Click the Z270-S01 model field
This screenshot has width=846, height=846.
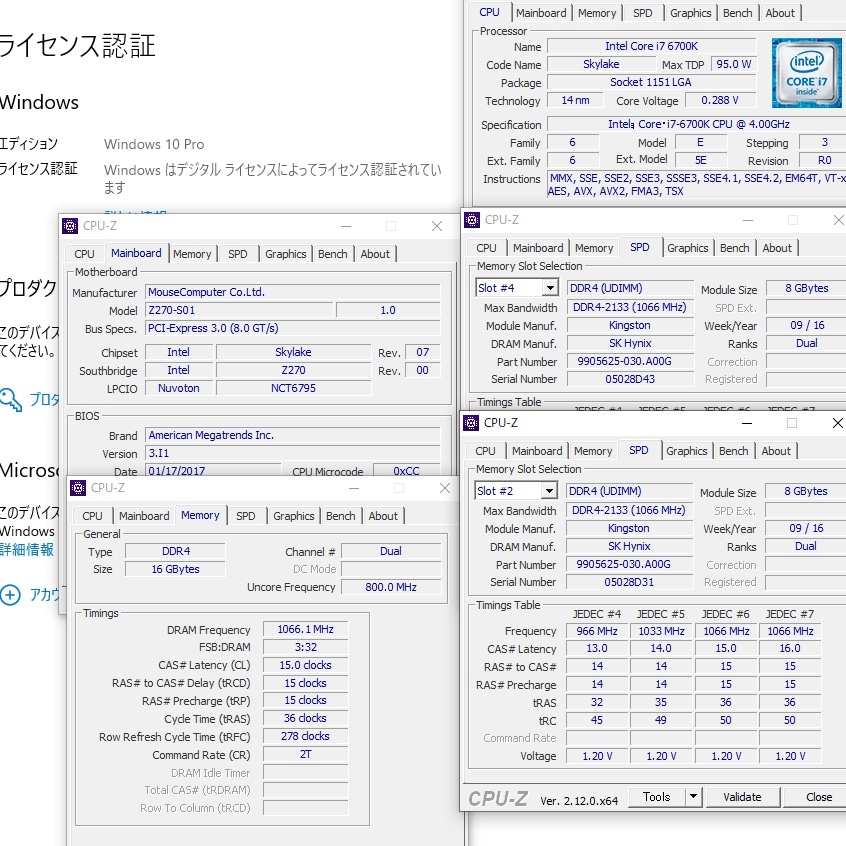click(x=240, y=310)
